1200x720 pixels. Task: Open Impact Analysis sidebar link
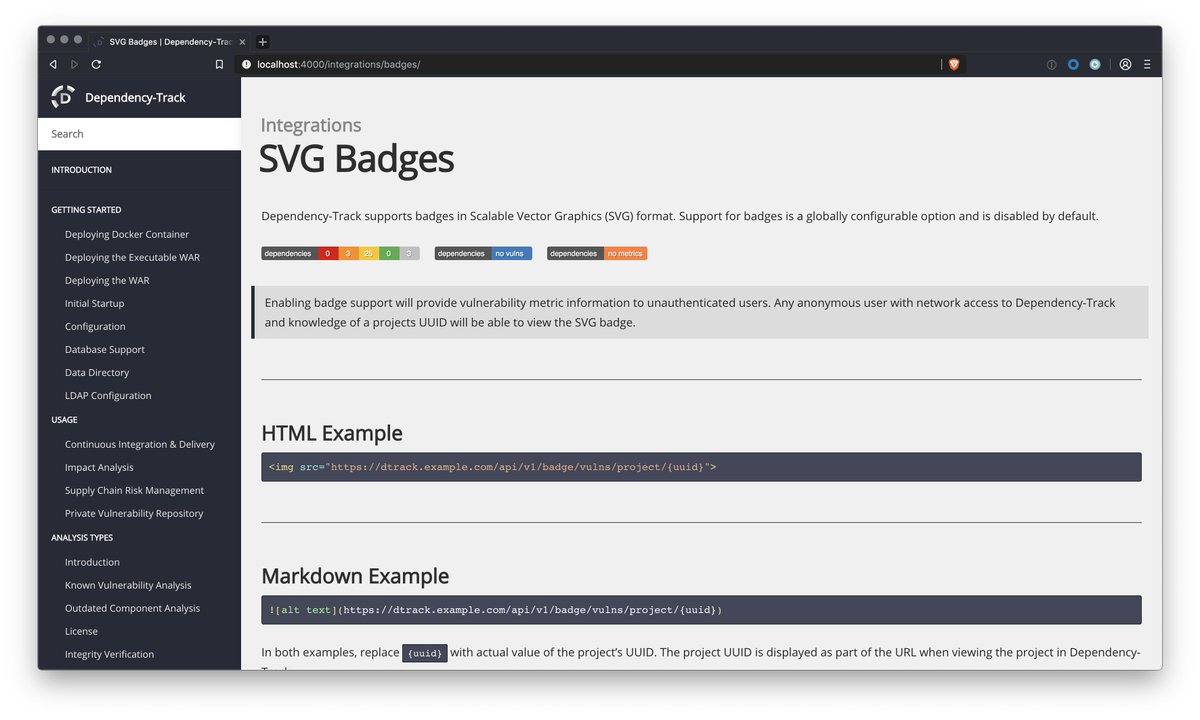pyautogui.click(x=99, y=467)
